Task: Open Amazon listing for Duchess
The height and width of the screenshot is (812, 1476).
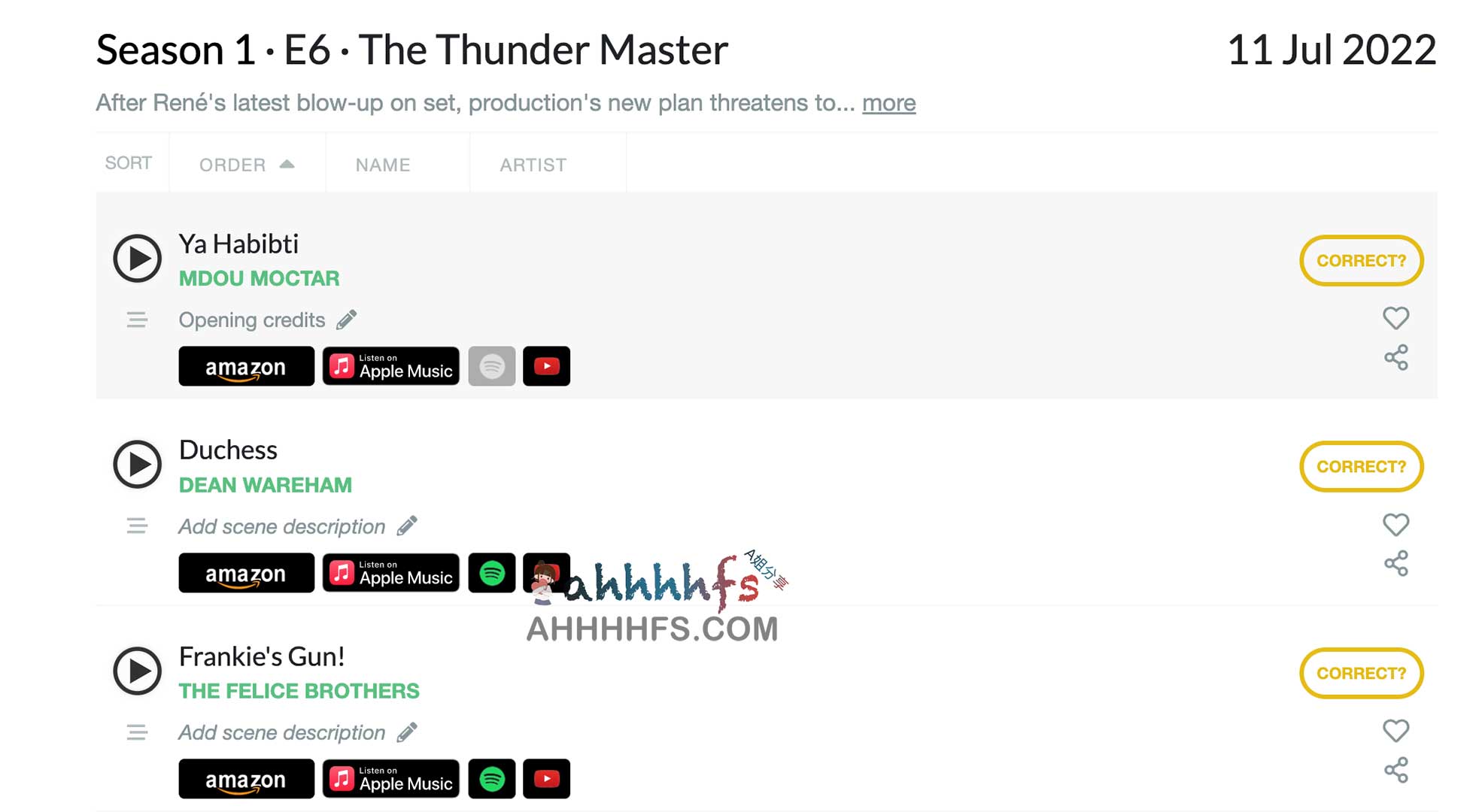Action: 245,572
